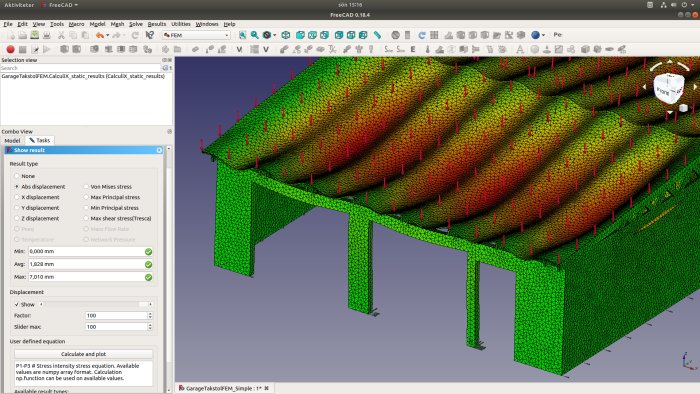The image size is (700, 394).
Task: Click the temperature thermometer constraint icon
Action: pyautogui.click(x=428, y=49)
